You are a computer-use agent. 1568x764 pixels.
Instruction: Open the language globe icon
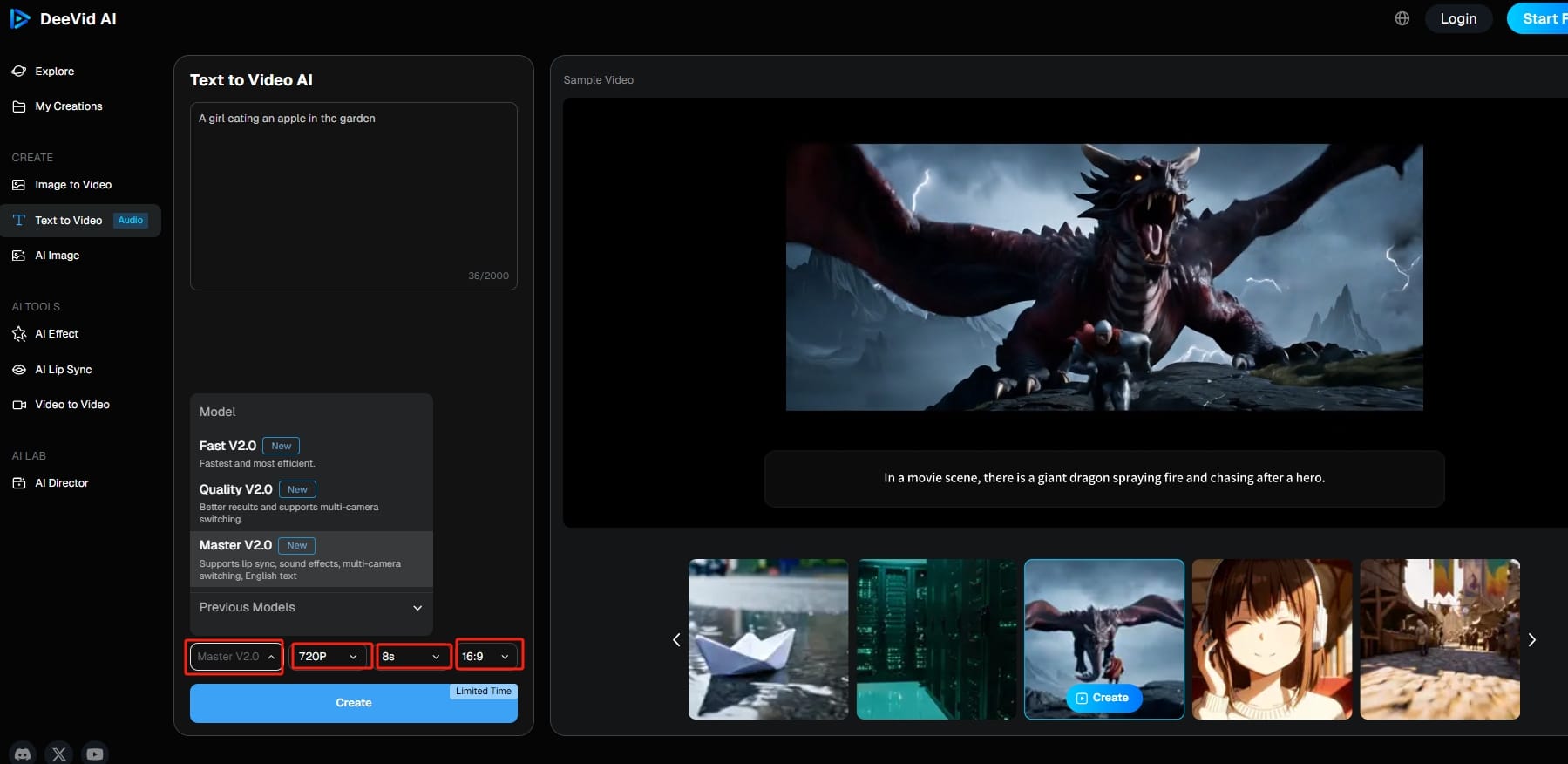tap(1402, 18)
